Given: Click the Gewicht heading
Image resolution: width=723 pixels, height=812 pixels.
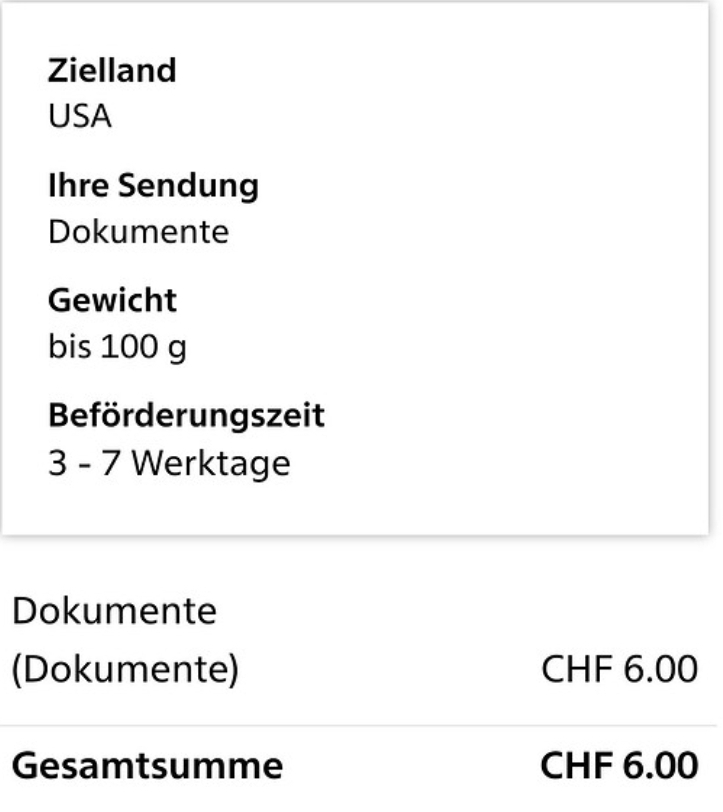Looking at the screenshot, I should (x=112, y=300).
